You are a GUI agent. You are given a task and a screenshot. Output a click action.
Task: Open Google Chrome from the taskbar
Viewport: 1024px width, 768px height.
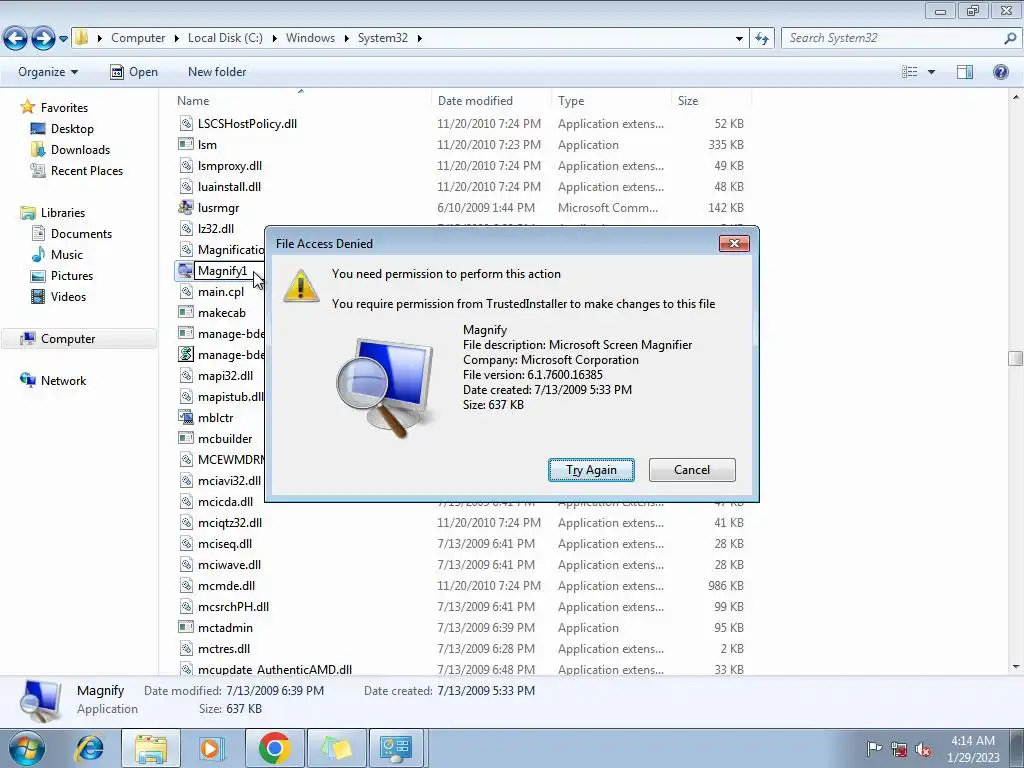pos(274,748)
